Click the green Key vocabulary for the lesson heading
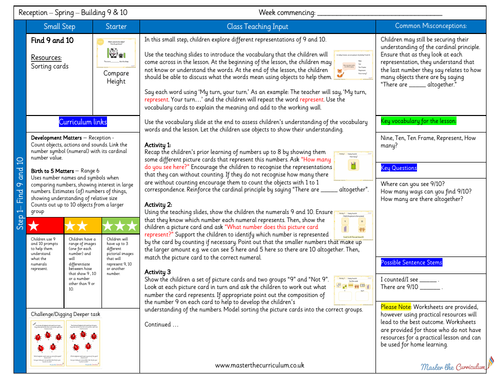The image size is (500, 375). point(418,121)
